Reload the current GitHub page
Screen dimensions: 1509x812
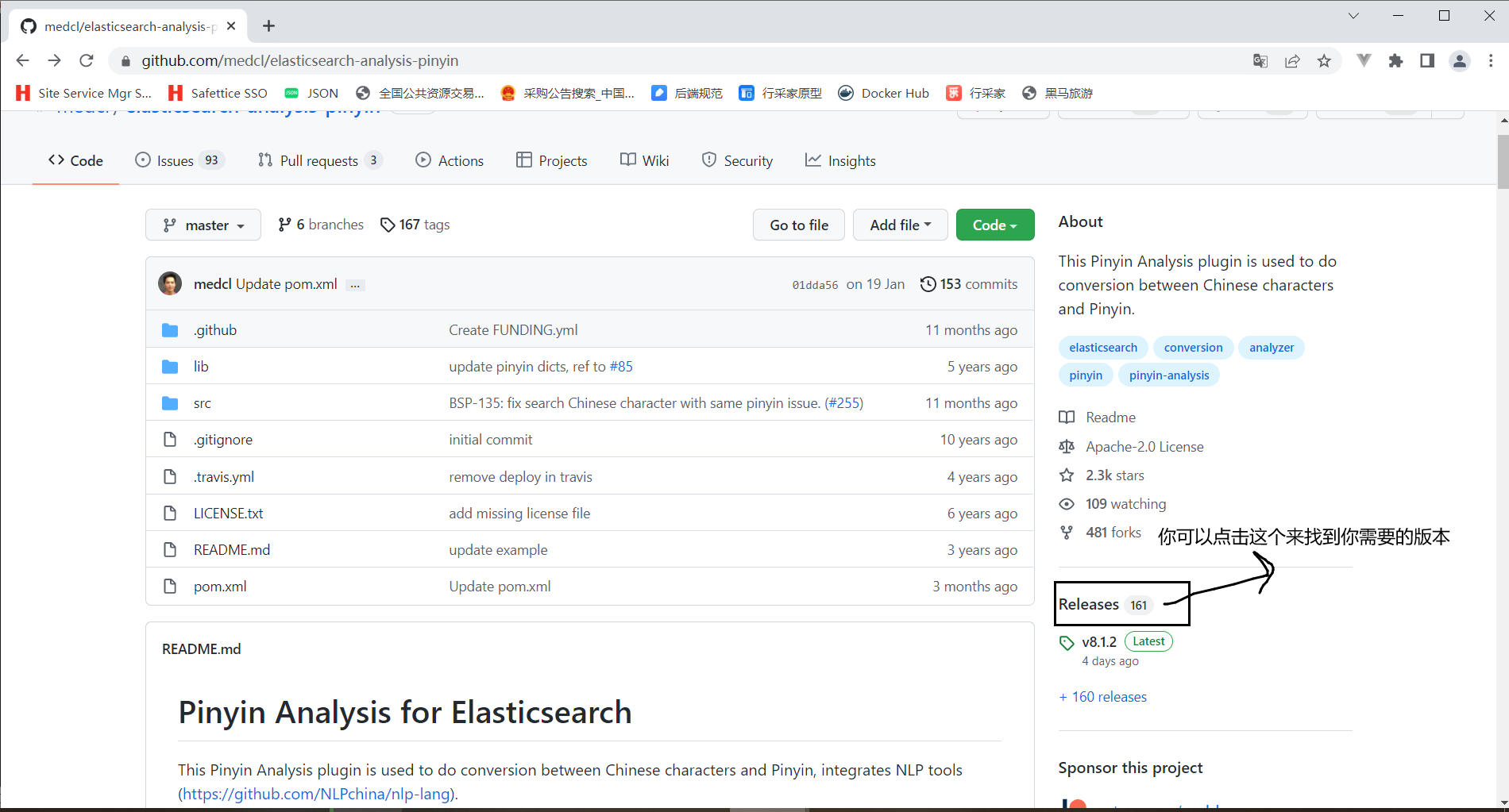87,60
